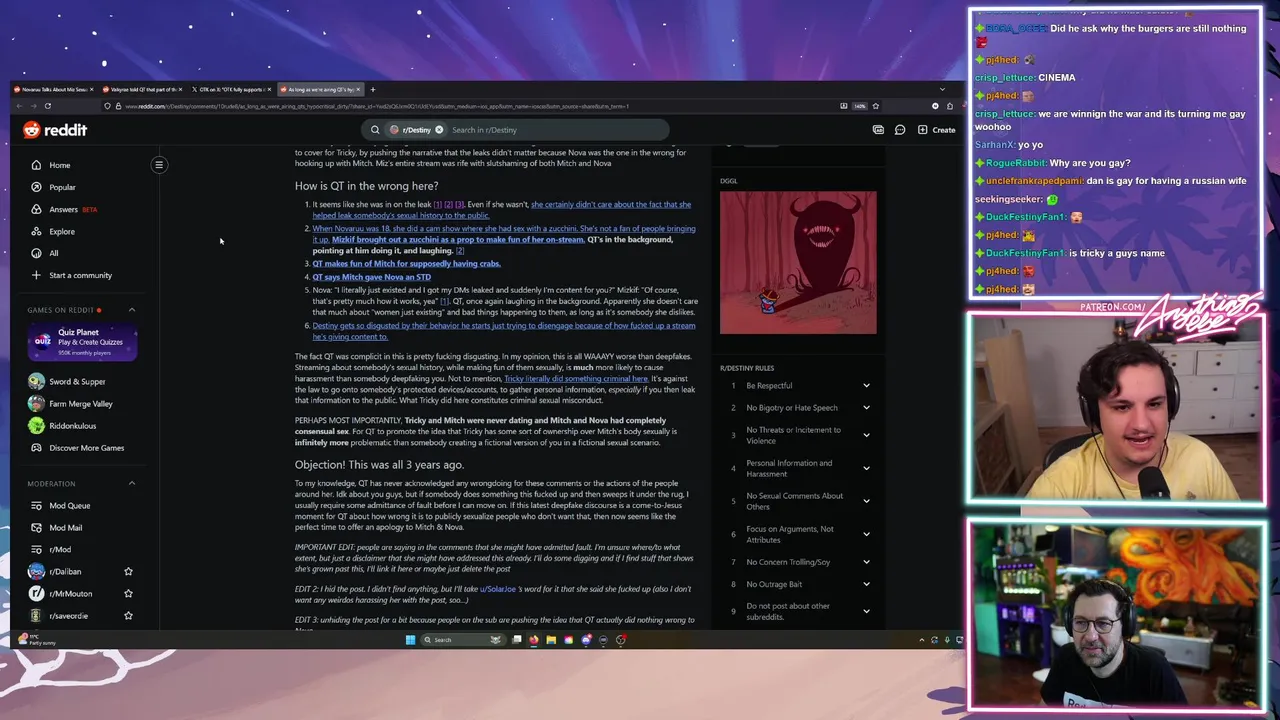
Task: Open link QT makes fun of Mitch
Action: pos(406,264)
